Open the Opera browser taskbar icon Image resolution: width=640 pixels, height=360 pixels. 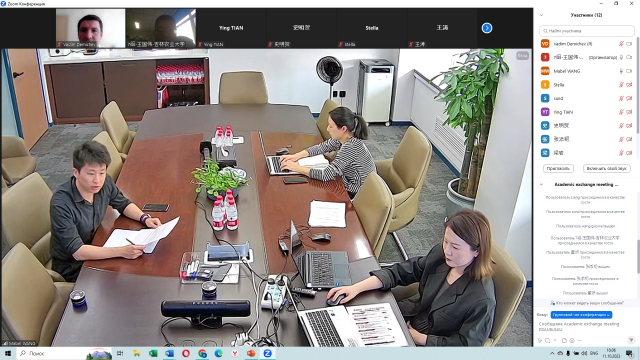click(x=186, y=353)
